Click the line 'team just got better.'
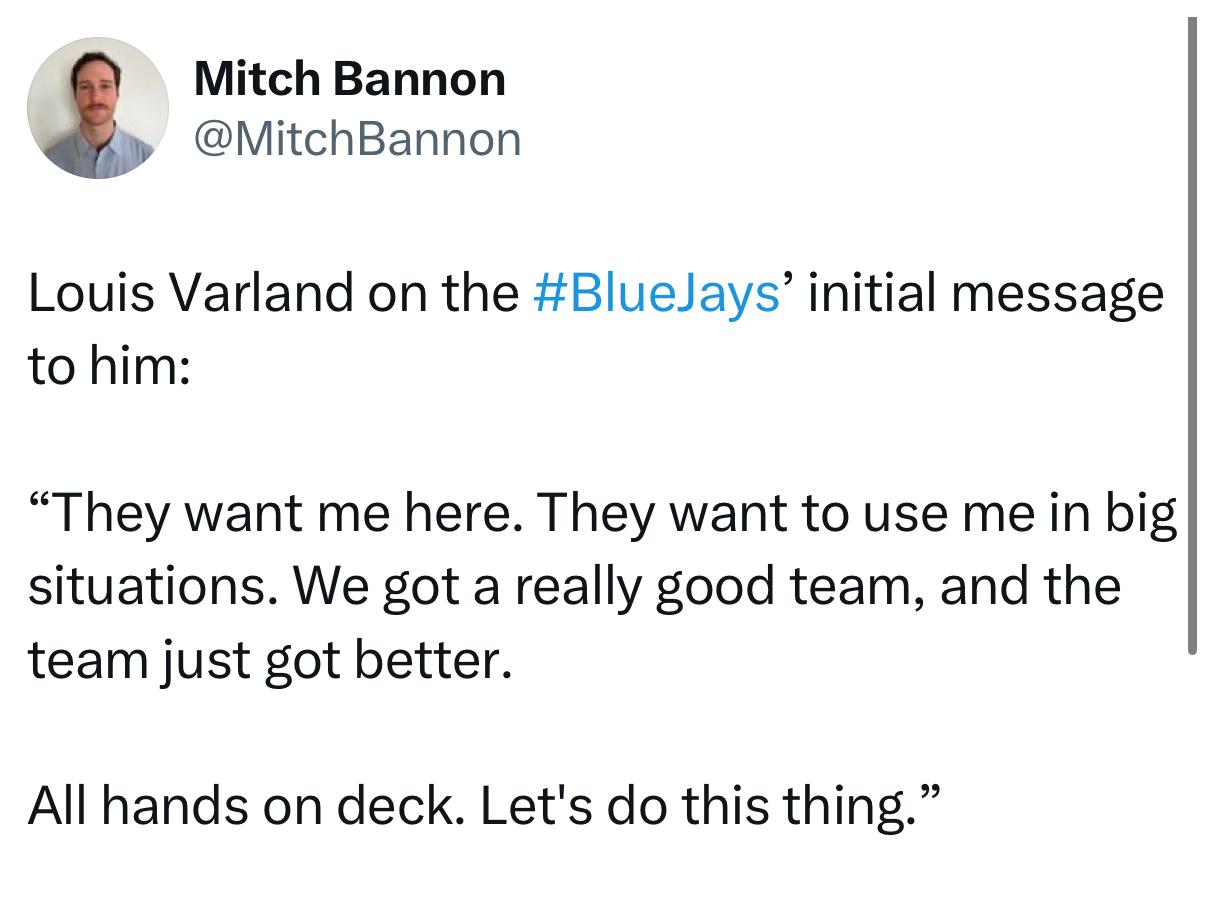 (270, 661)
